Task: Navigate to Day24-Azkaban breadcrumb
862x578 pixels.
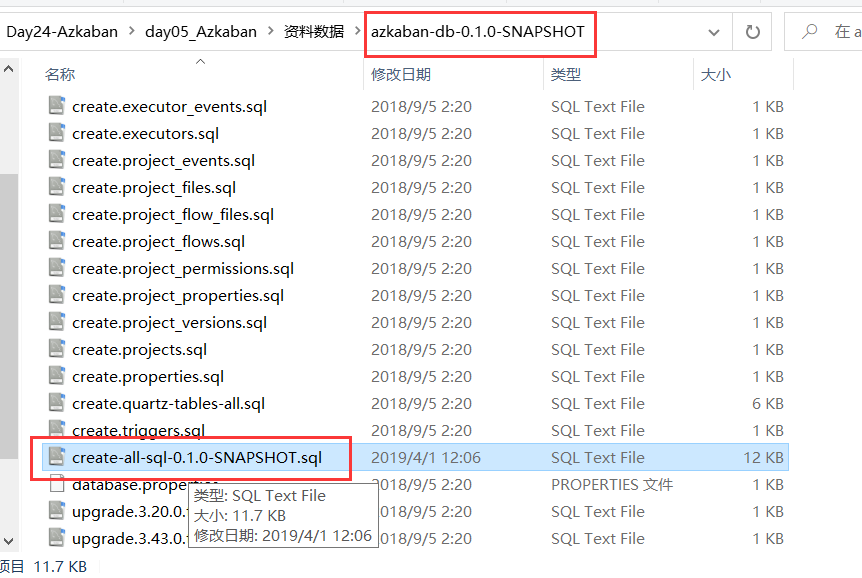Action: click(x=62, y=32)
